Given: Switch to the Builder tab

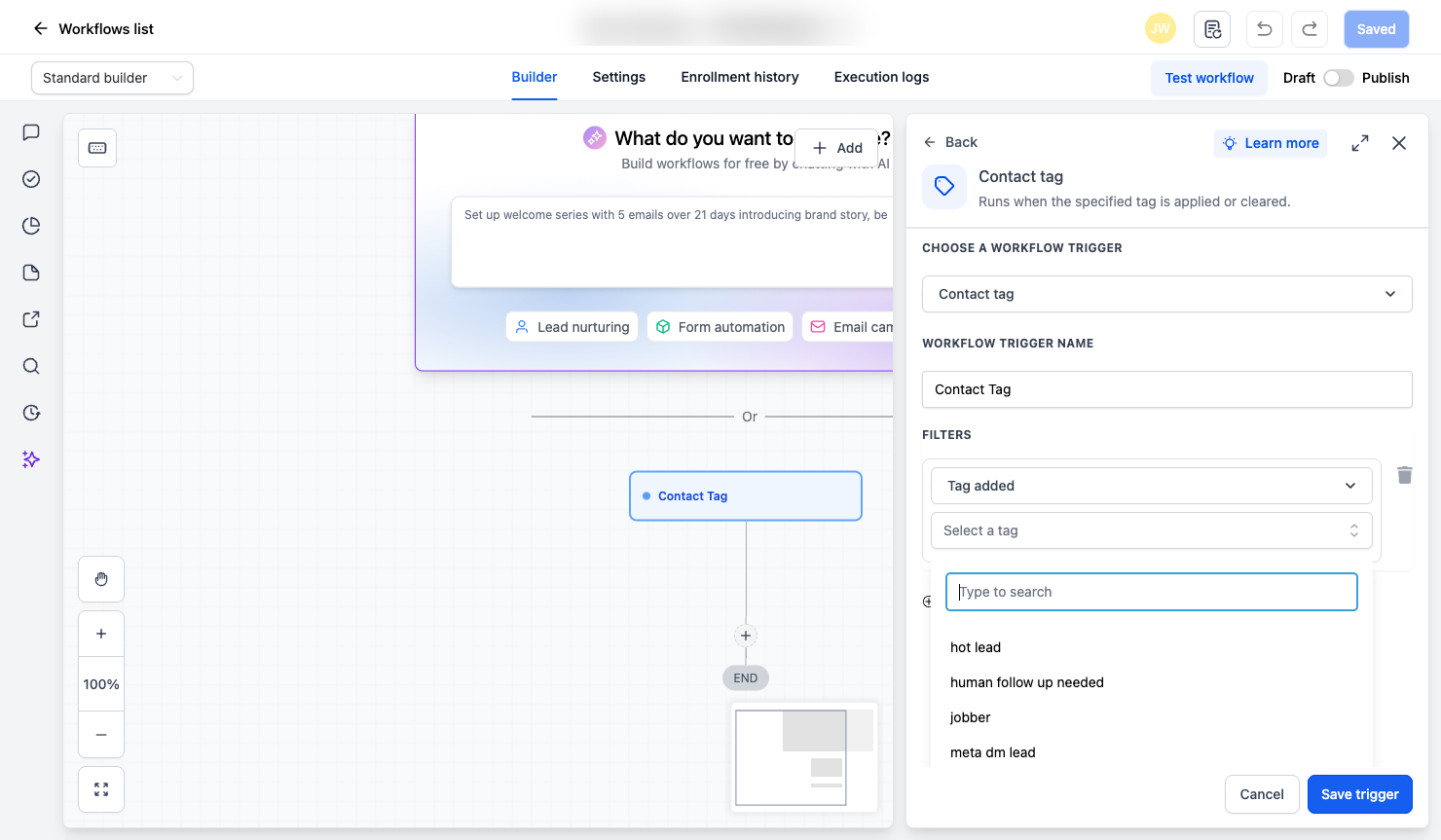Looking at the screenshot, I should click(x=535, y=77).
